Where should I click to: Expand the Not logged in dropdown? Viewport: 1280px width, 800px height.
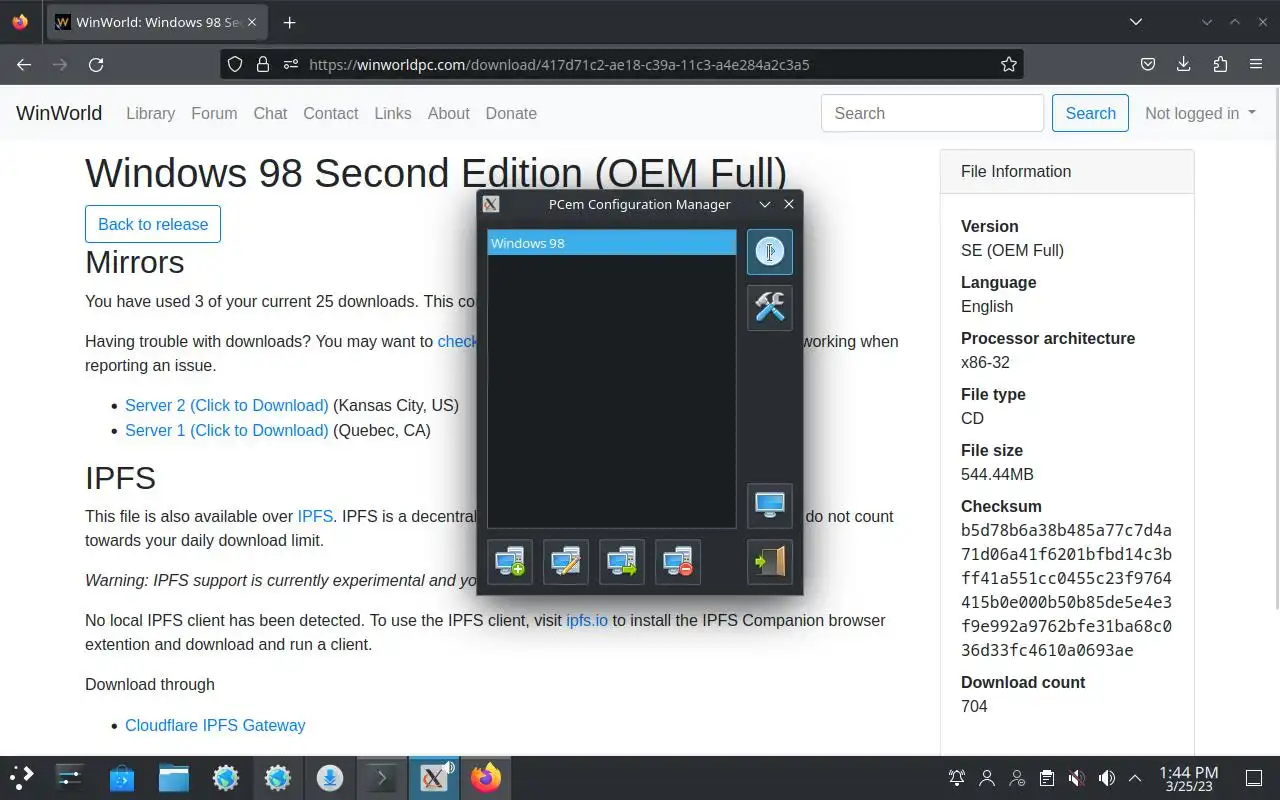point(1200,113)
